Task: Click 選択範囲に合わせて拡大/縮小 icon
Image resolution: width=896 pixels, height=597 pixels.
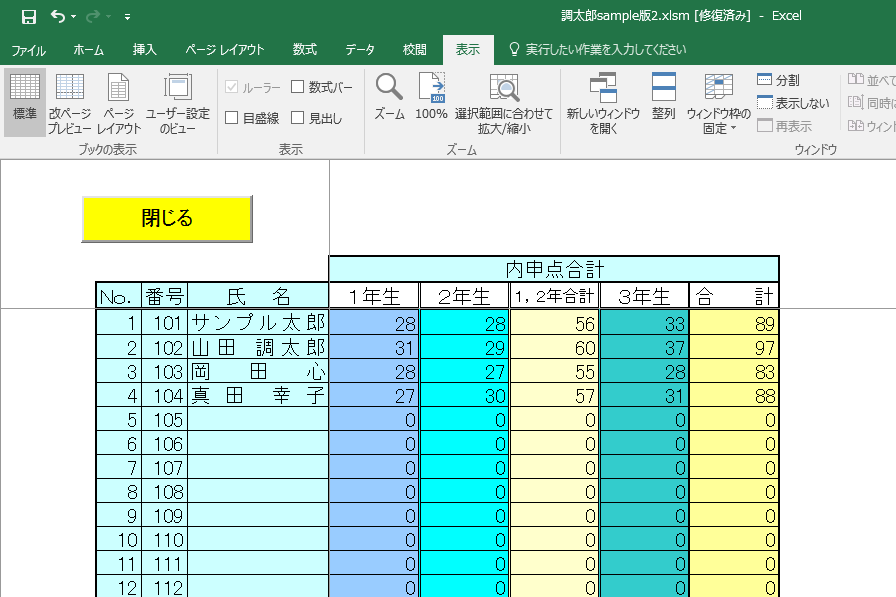Action: coord(504,103)
